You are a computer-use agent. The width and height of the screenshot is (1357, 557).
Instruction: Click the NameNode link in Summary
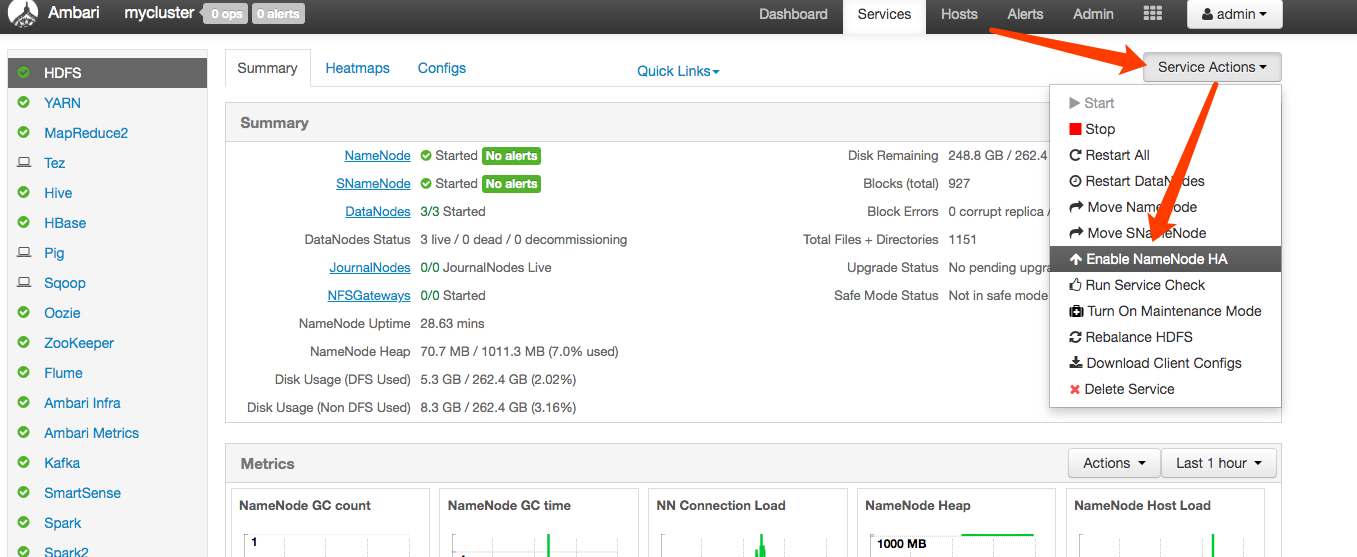377,156
